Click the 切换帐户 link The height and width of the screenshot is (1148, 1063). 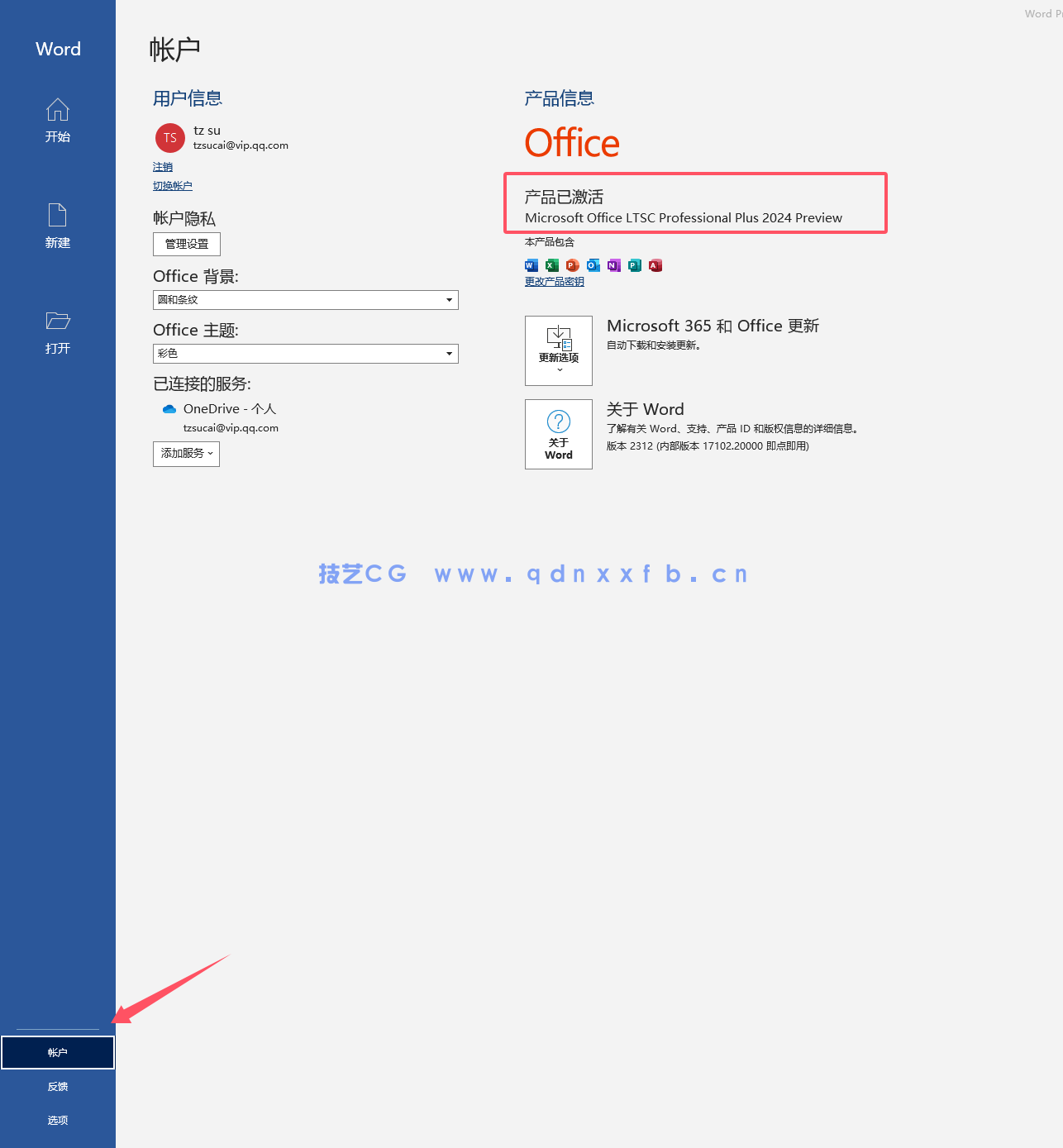pyautogui.click(x=172, y=185)
